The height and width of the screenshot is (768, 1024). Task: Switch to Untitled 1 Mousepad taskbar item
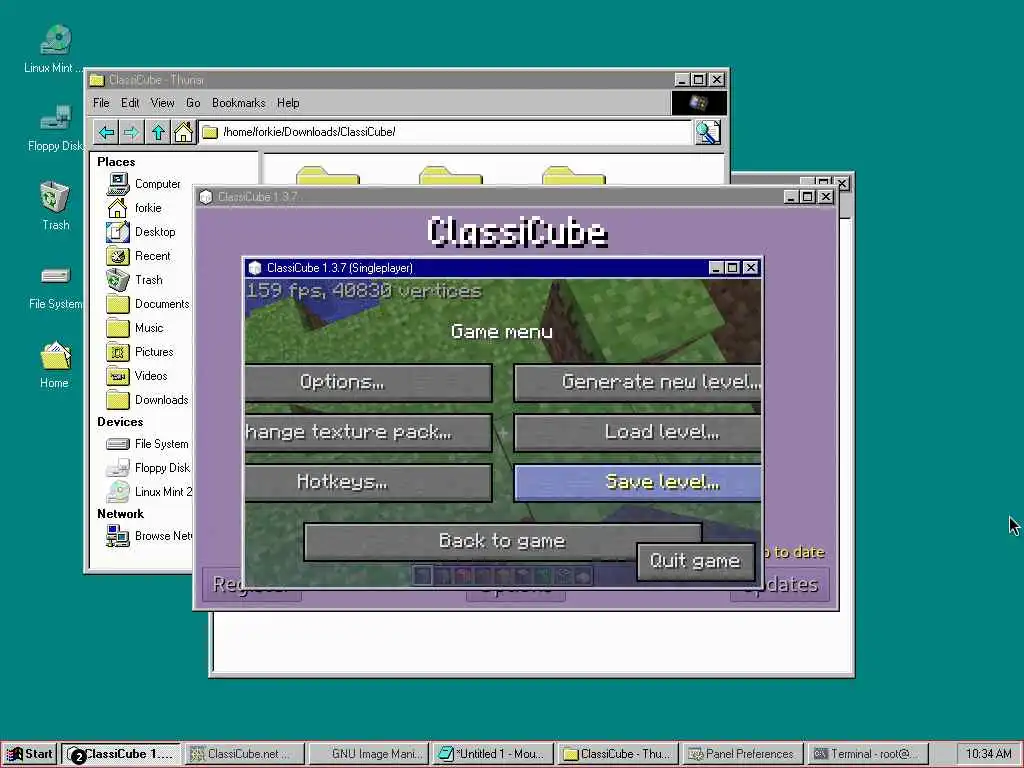point(493,754)
